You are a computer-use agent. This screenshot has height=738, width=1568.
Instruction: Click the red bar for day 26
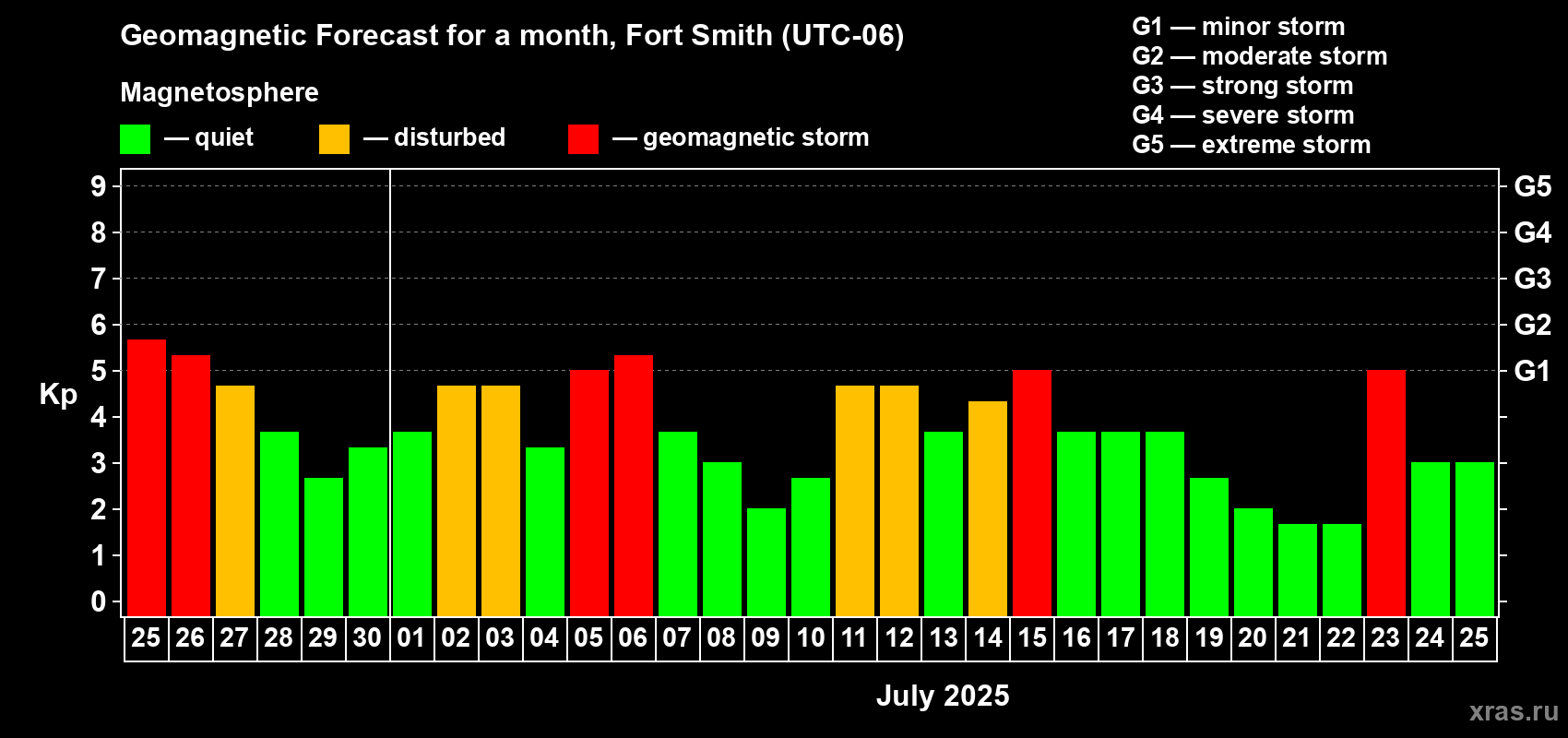191,485
